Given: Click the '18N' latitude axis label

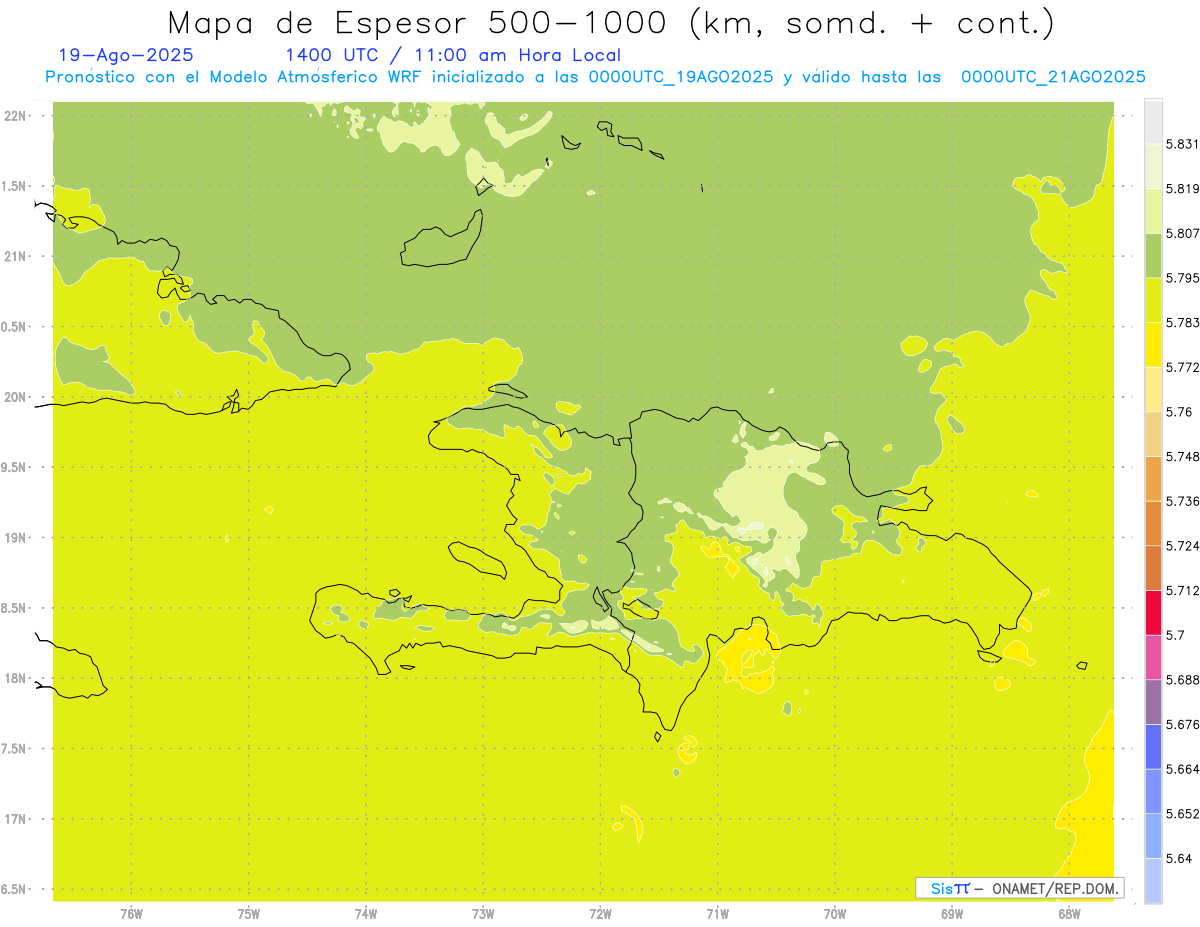Looking at the screenshot, I should click(x=15, y=678).
